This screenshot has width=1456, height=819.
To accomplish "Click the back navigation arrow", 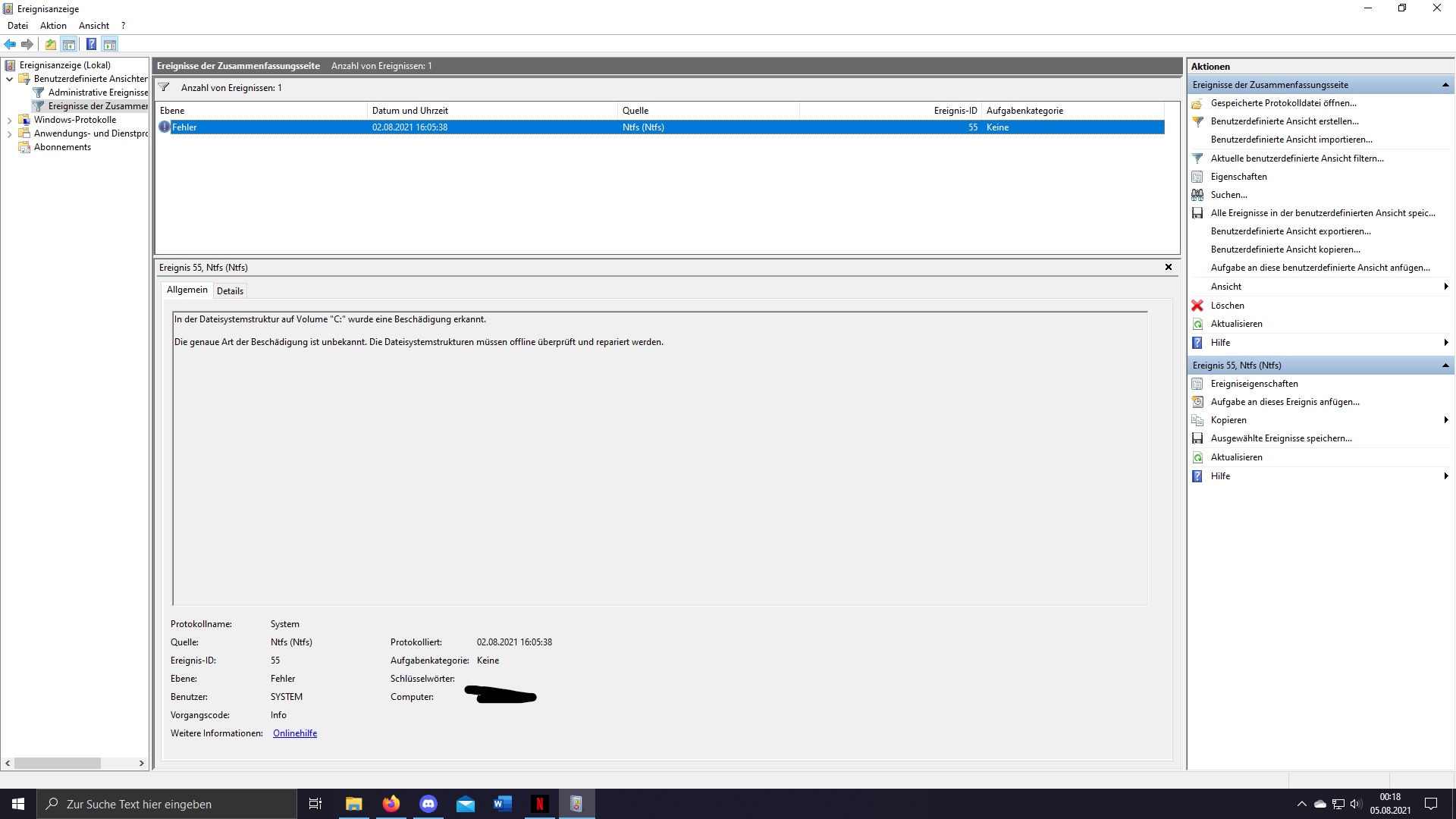I will coord(10,44).
